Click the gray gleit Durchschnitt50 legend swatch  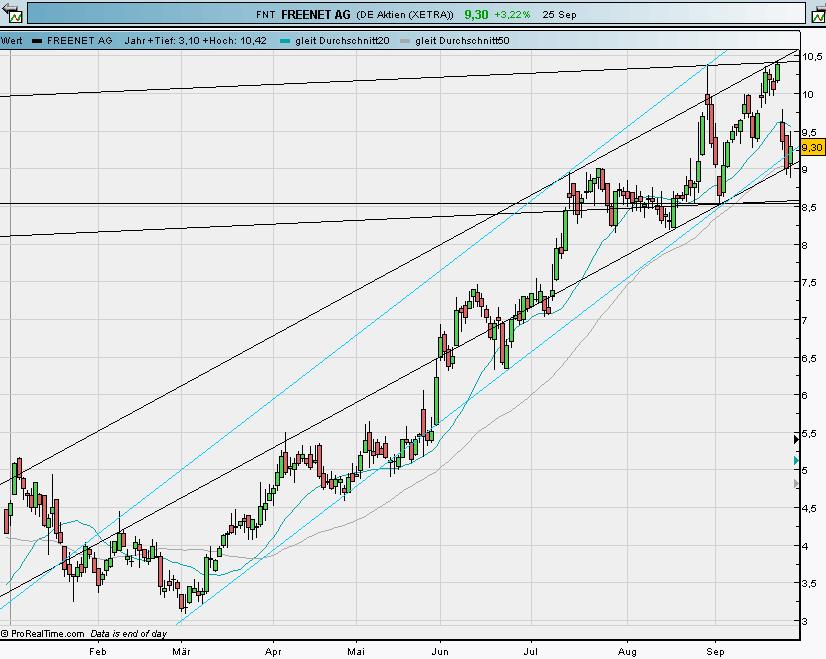404,41
